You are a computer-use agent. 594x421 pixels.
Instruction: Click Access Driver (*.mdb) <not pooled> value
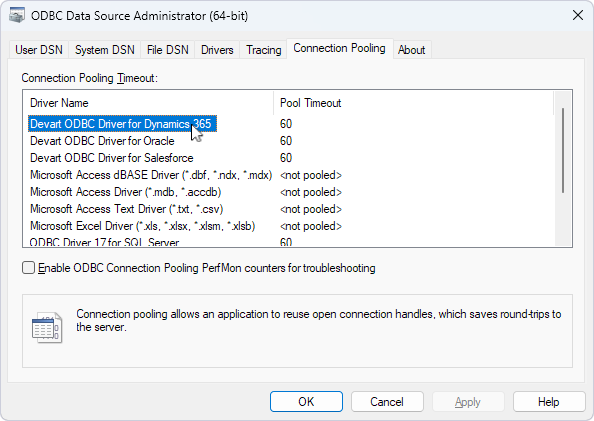(311, 192)
